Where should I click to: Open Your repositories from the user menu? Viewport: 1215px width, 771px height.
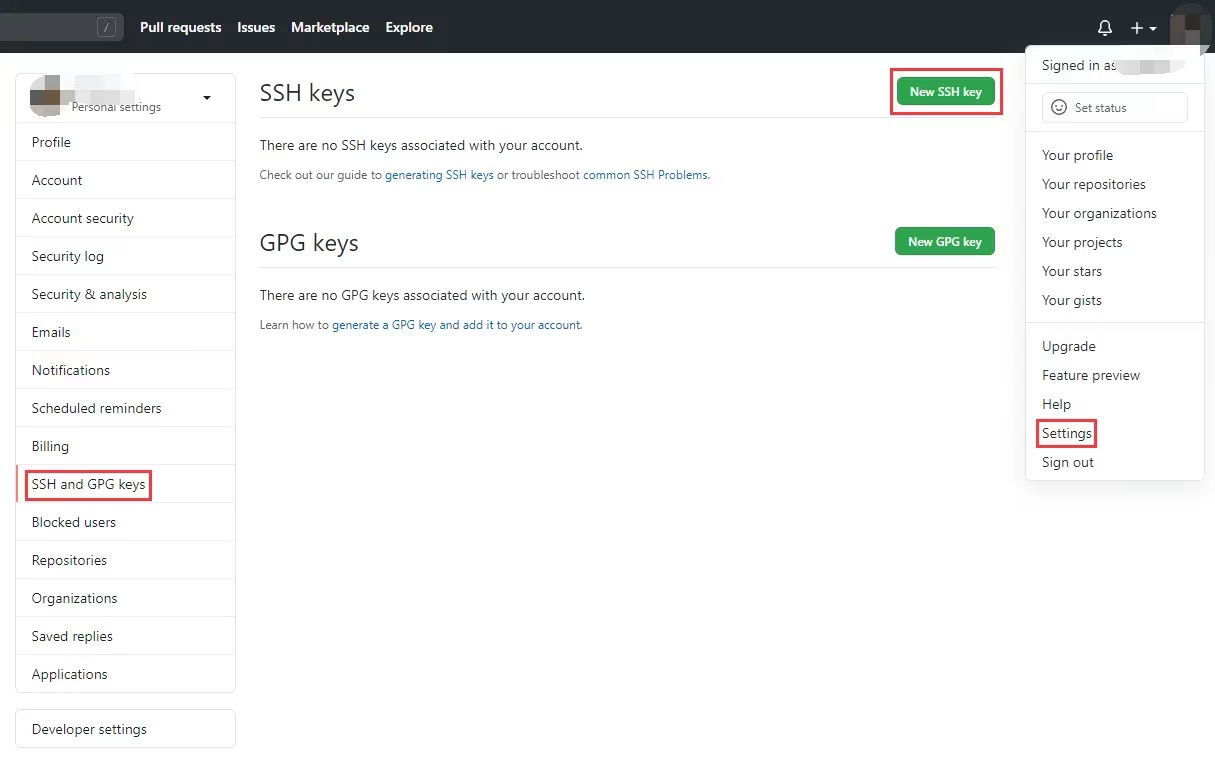(x=1093, y=185)
